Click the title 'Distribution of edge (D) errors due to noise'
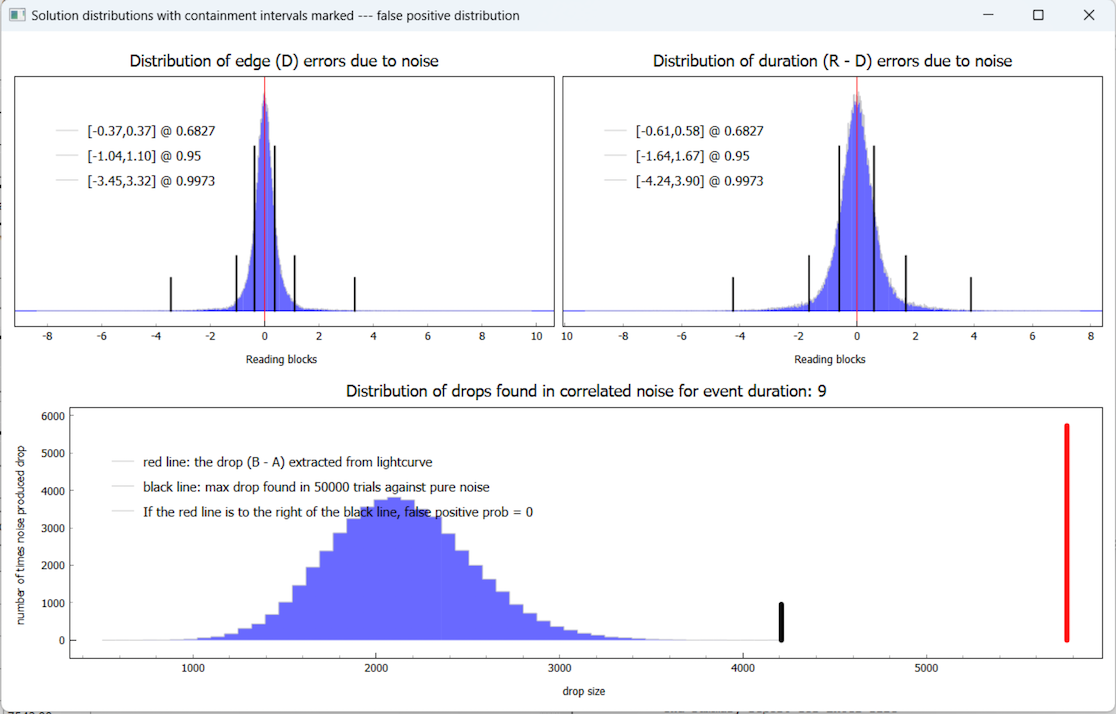The width and height of the screenshot is (1116, 714). pyautogui.click(x=284, y=61)
